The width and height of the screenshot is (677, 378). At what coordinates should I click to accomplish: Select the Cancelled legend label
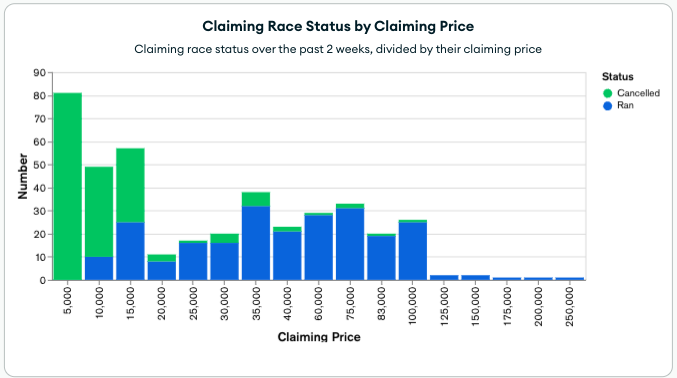[638, 93]
